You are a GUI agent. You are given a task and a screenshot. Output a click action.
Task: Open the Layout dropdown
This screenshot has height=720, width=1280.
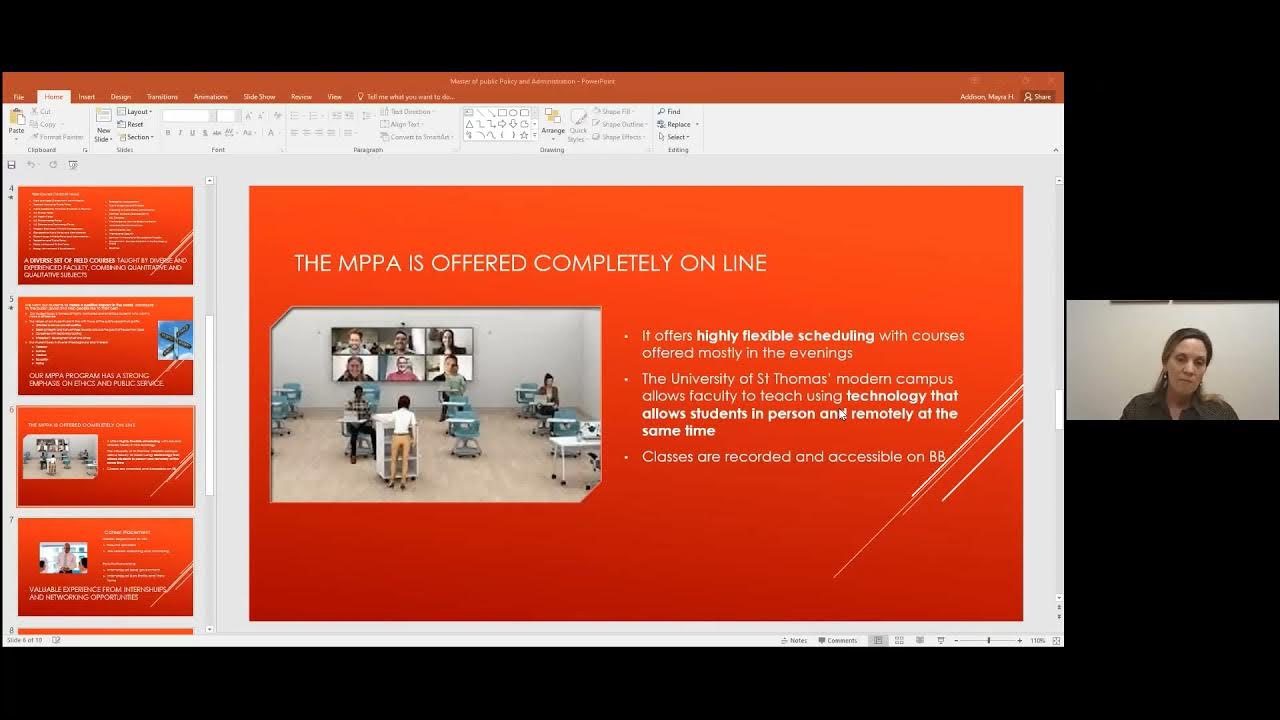[134, 111]
